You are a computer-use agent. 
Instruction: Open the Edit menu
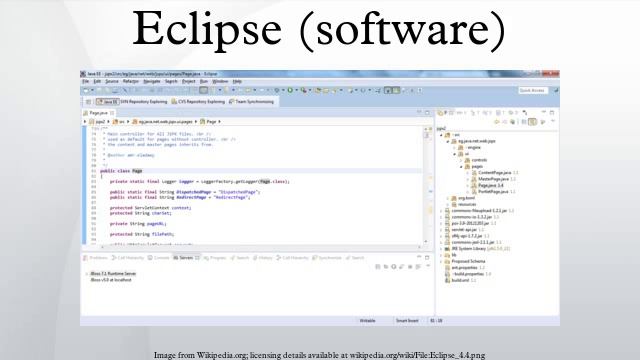coord(97,82)
